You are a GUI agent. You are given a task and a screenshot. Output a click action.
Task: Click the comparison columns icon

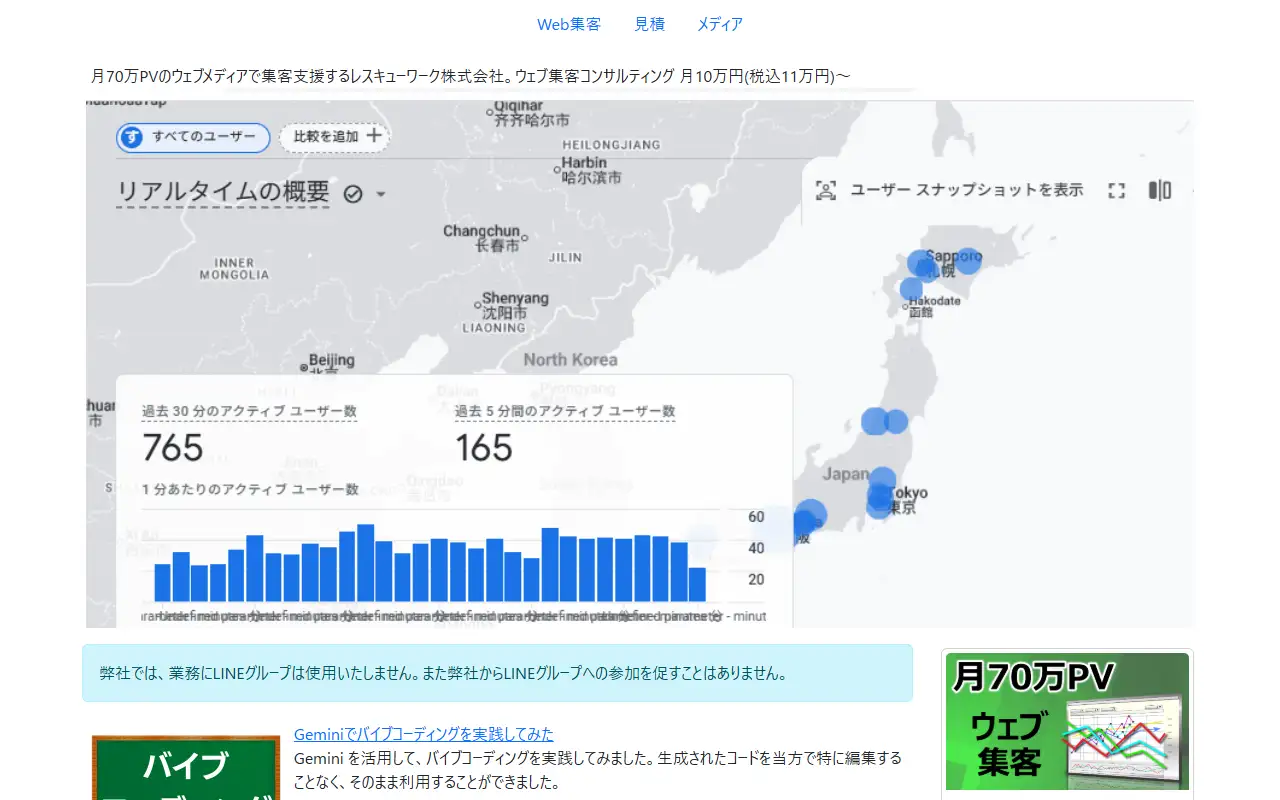[x=1160, y=190]
